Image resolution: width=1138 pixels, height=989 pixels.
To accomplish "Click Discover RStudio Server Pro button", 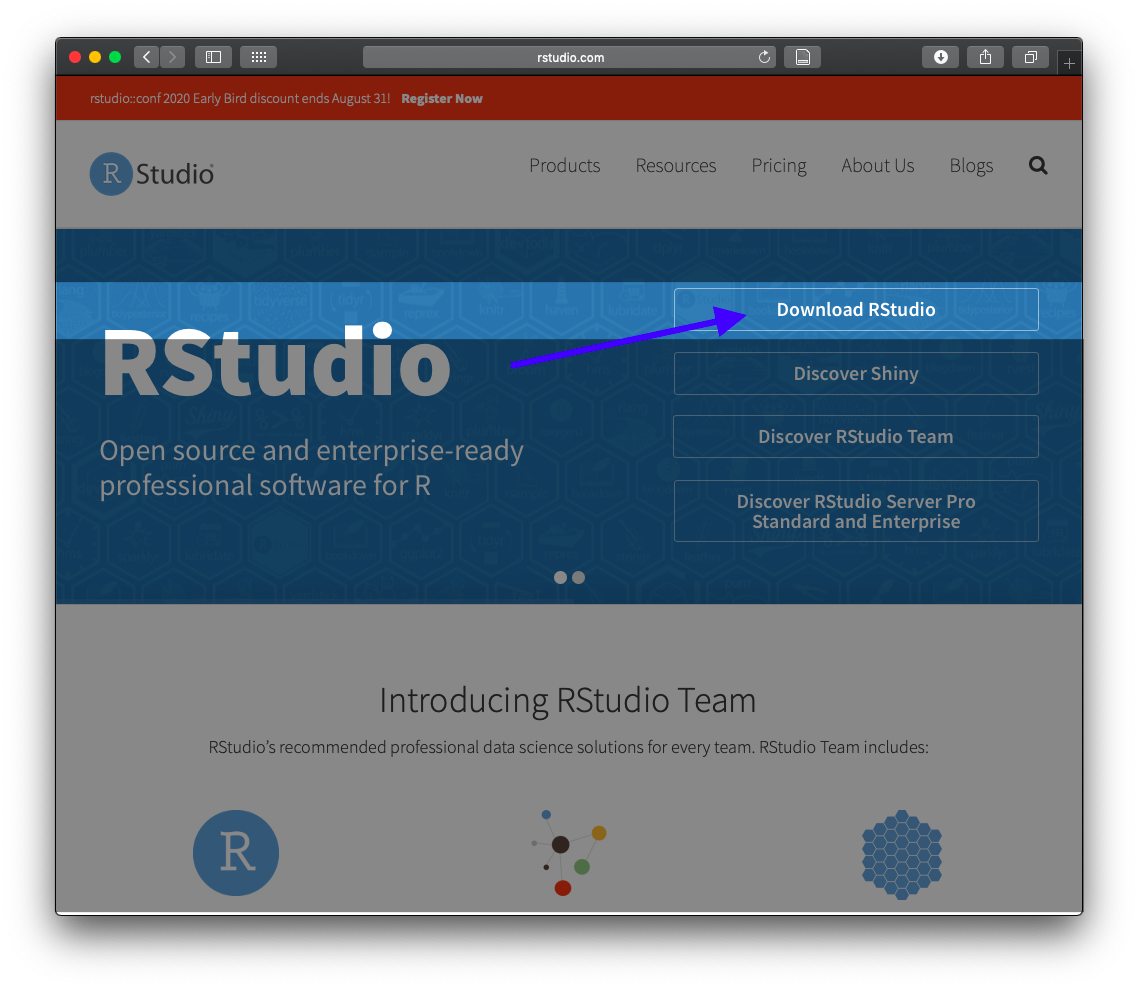I will [856, 511].
